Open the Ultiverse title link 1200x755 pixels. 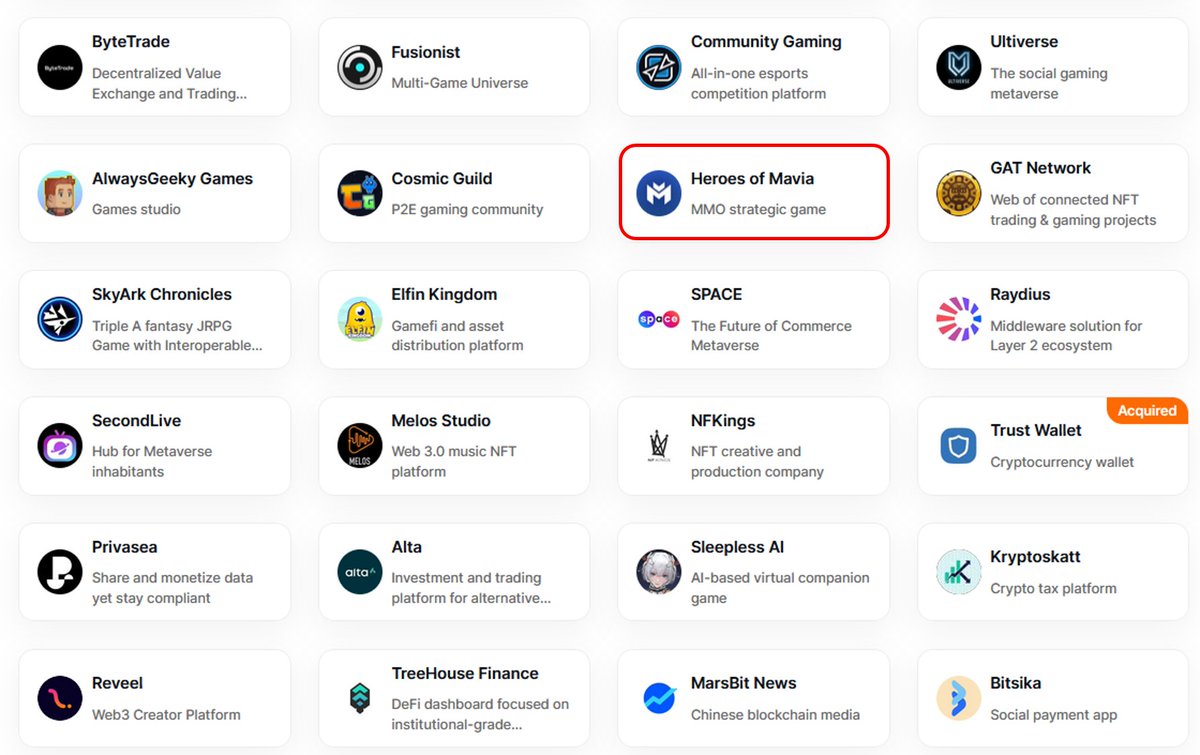(1024, 42)
